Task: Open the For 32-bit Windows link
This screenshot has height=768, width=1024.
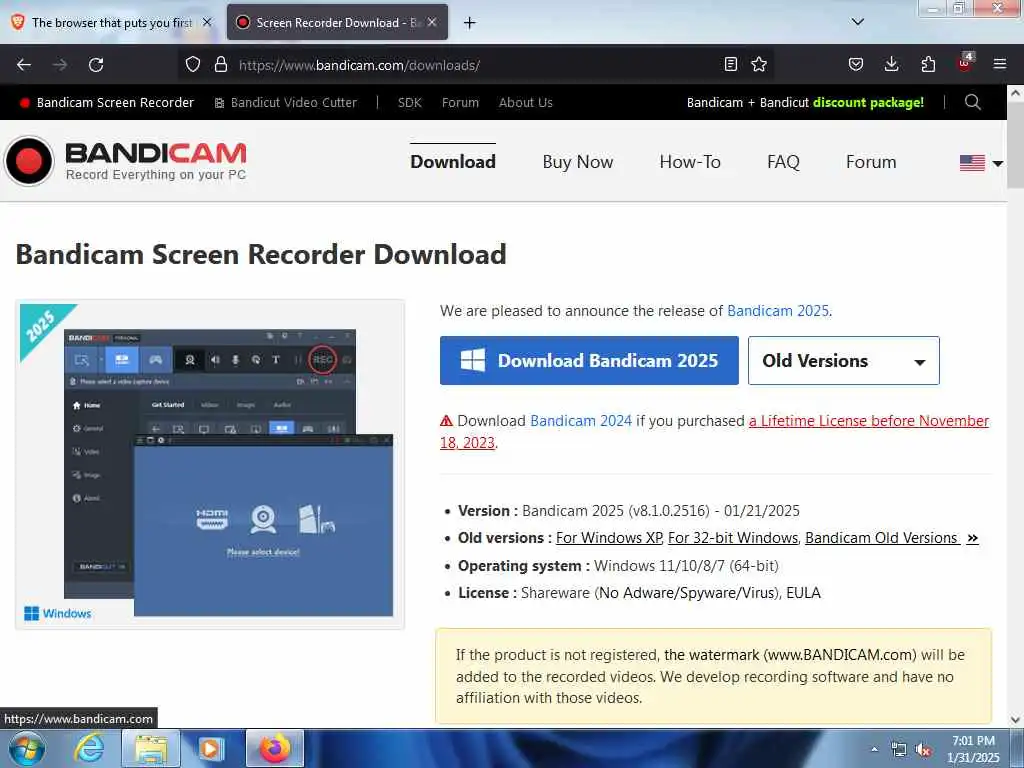Action: (733, 537)
